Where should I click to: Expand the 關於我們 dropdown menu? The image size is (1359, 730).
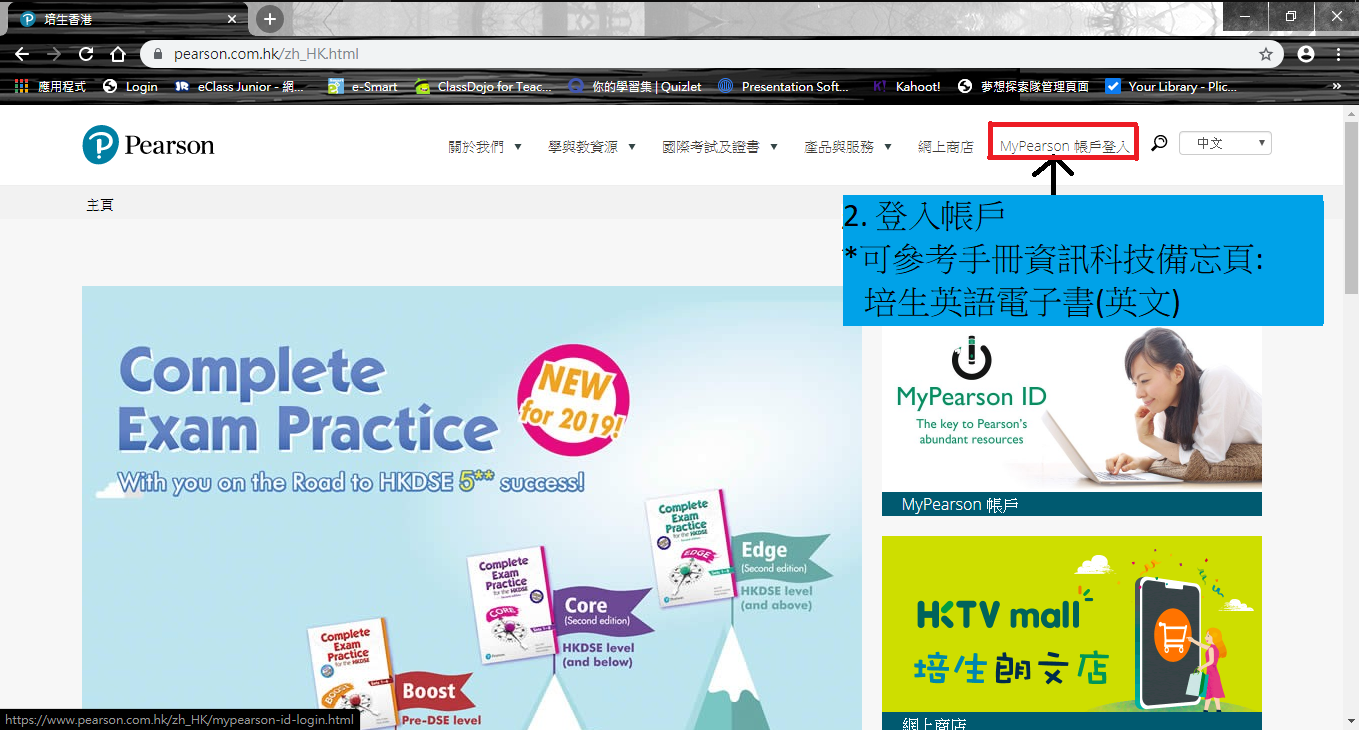(x=485, y=147)
